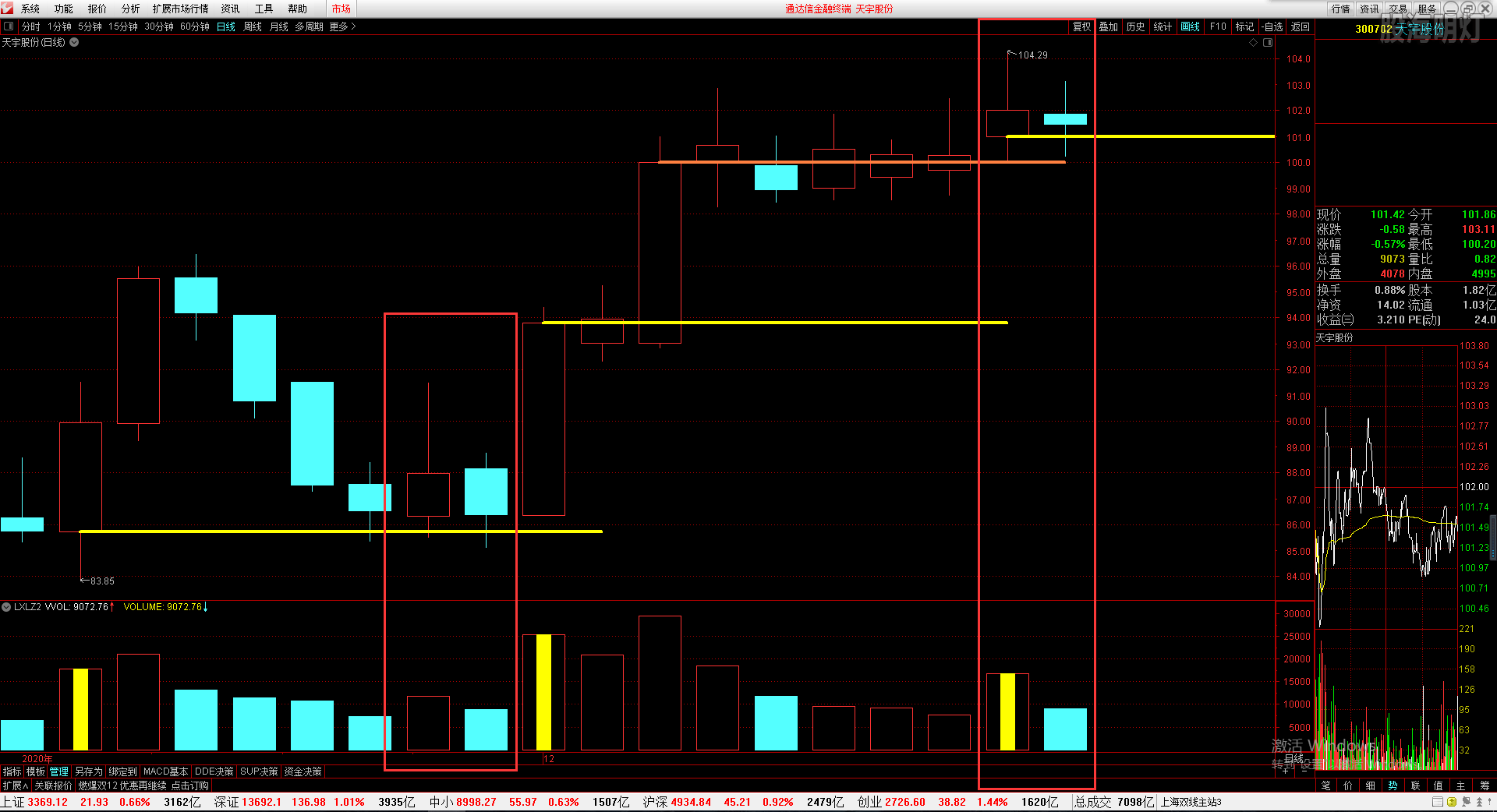
Task: Expand the 扩展 panel arrow
Action: point(16,786)
